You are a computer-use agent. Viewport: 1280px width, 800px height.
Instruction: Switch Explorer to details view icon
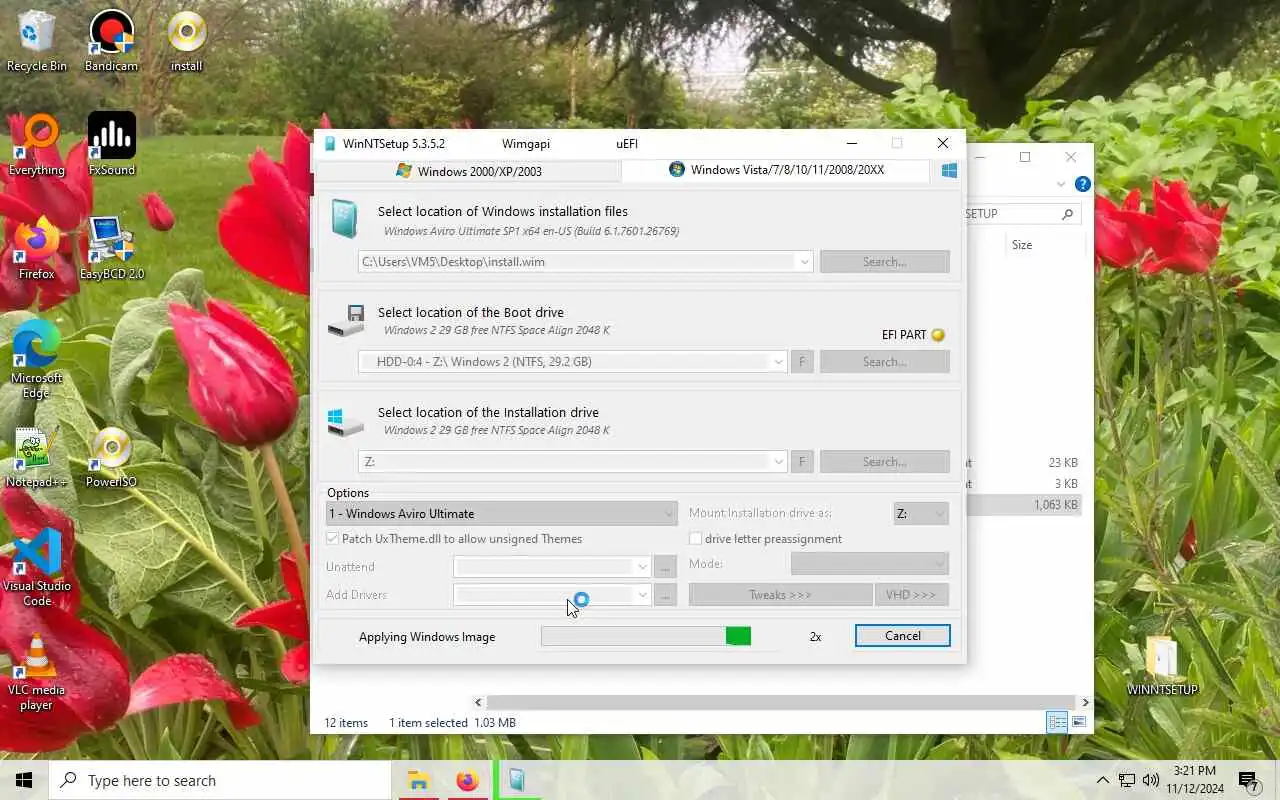click(1057, 722)
